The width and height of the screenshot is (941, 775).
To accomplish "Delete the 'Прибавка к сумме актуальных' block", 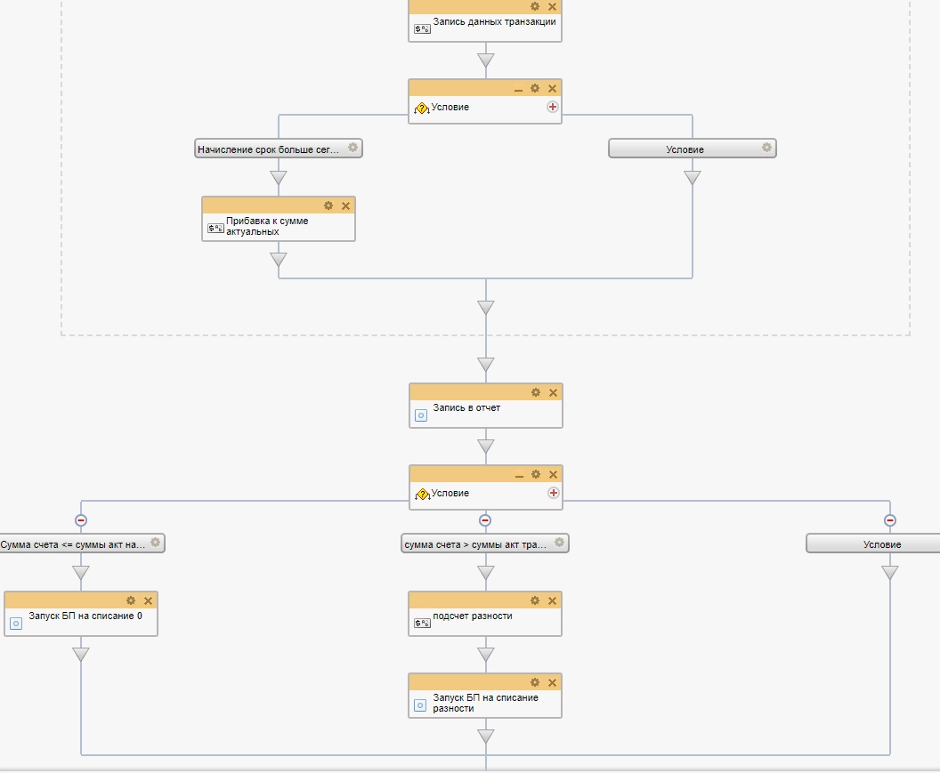I will tap(346, 205).
